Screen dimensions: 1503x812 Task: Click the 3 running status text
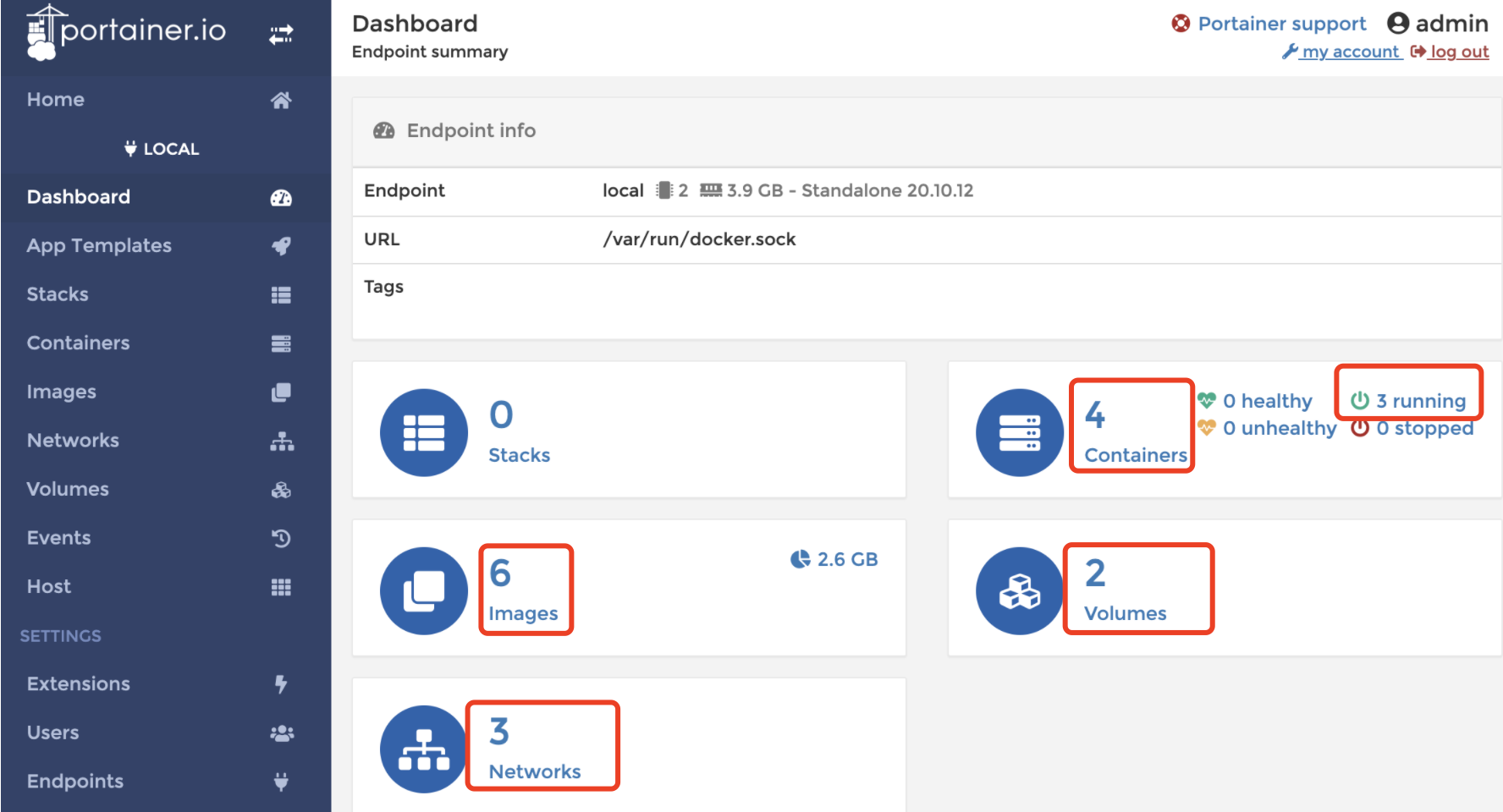click(1420, 401)
